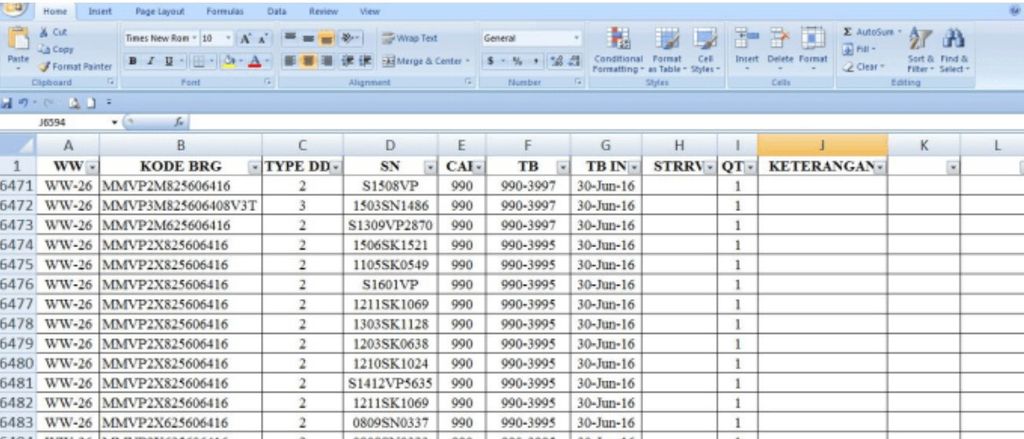This screenshot has width=1024, height=439.
Task: Apply the percent style
Action: pos(517,61)
